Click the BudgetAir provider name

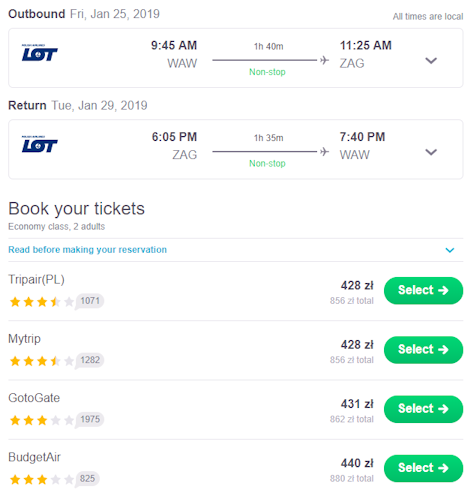[x=34, y=457]
